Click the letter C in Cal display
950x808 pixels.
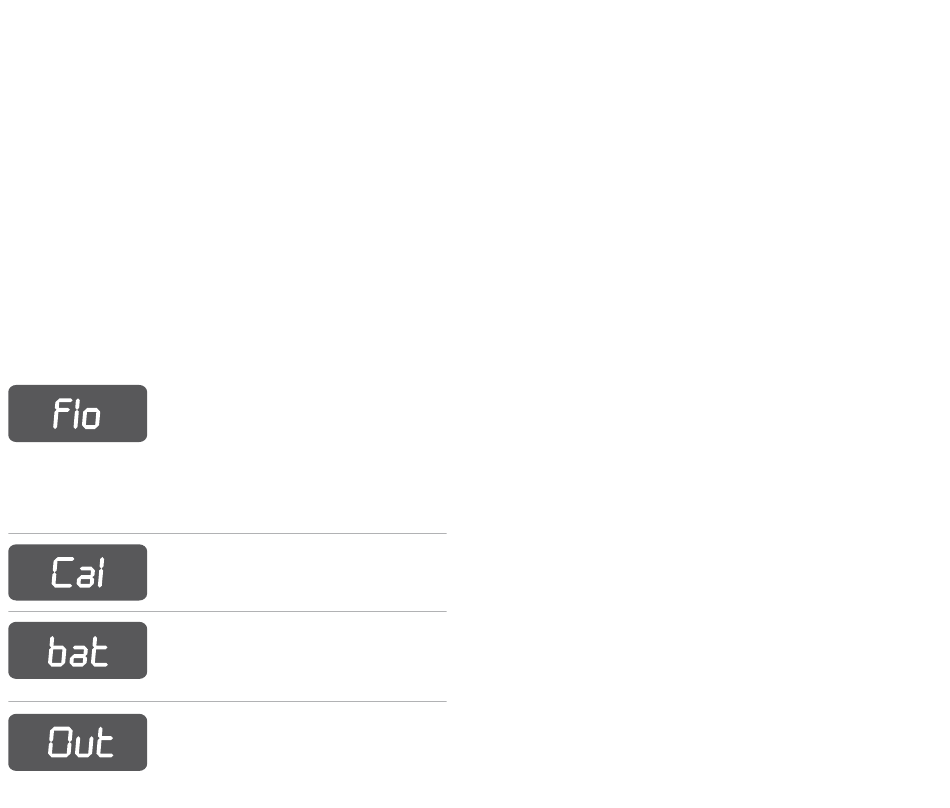(61, 573)
